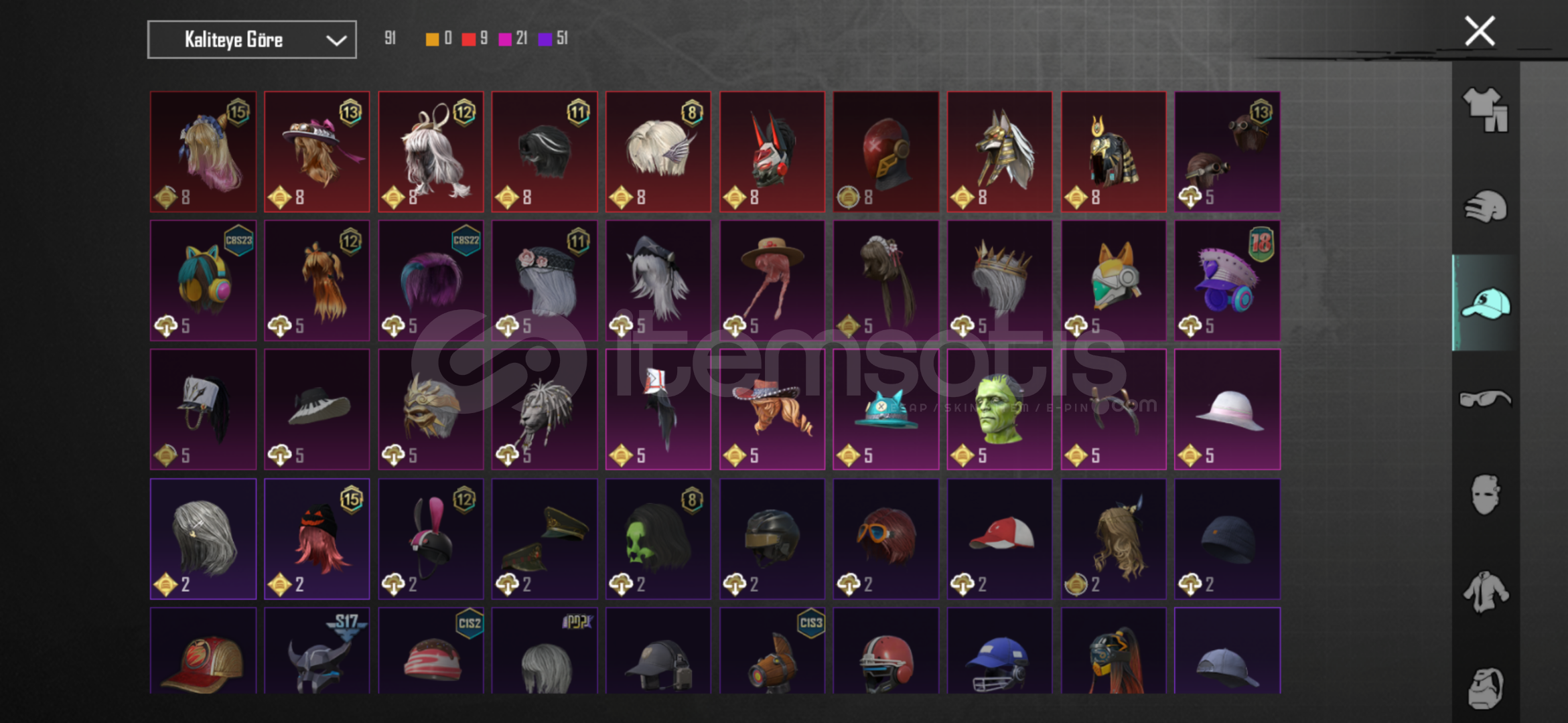Select the jacket category icon
The image size is (1568, 723).
tap(1486, 591)
